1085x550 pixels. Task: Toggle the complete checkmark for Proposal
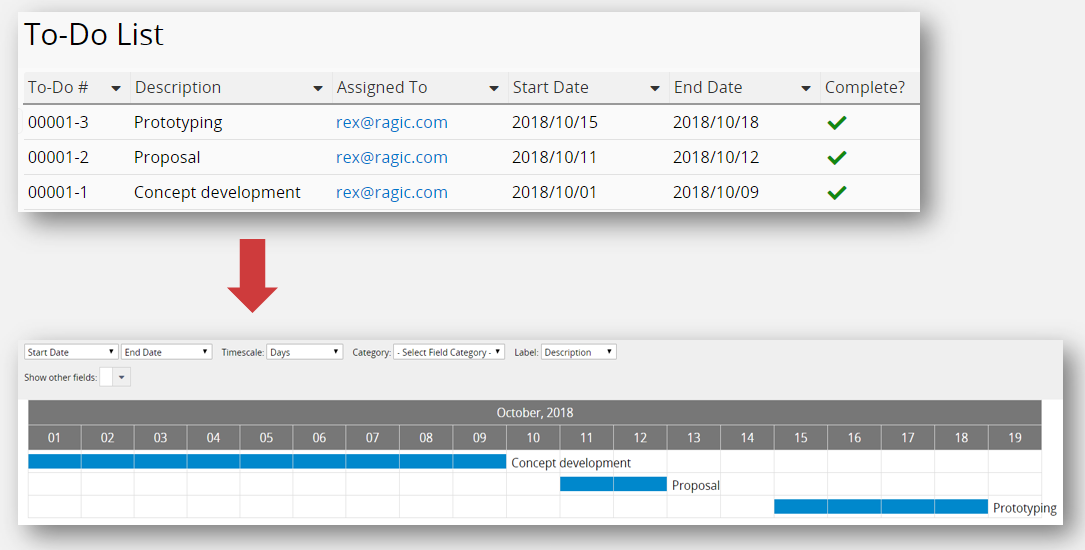click(837, 158)
